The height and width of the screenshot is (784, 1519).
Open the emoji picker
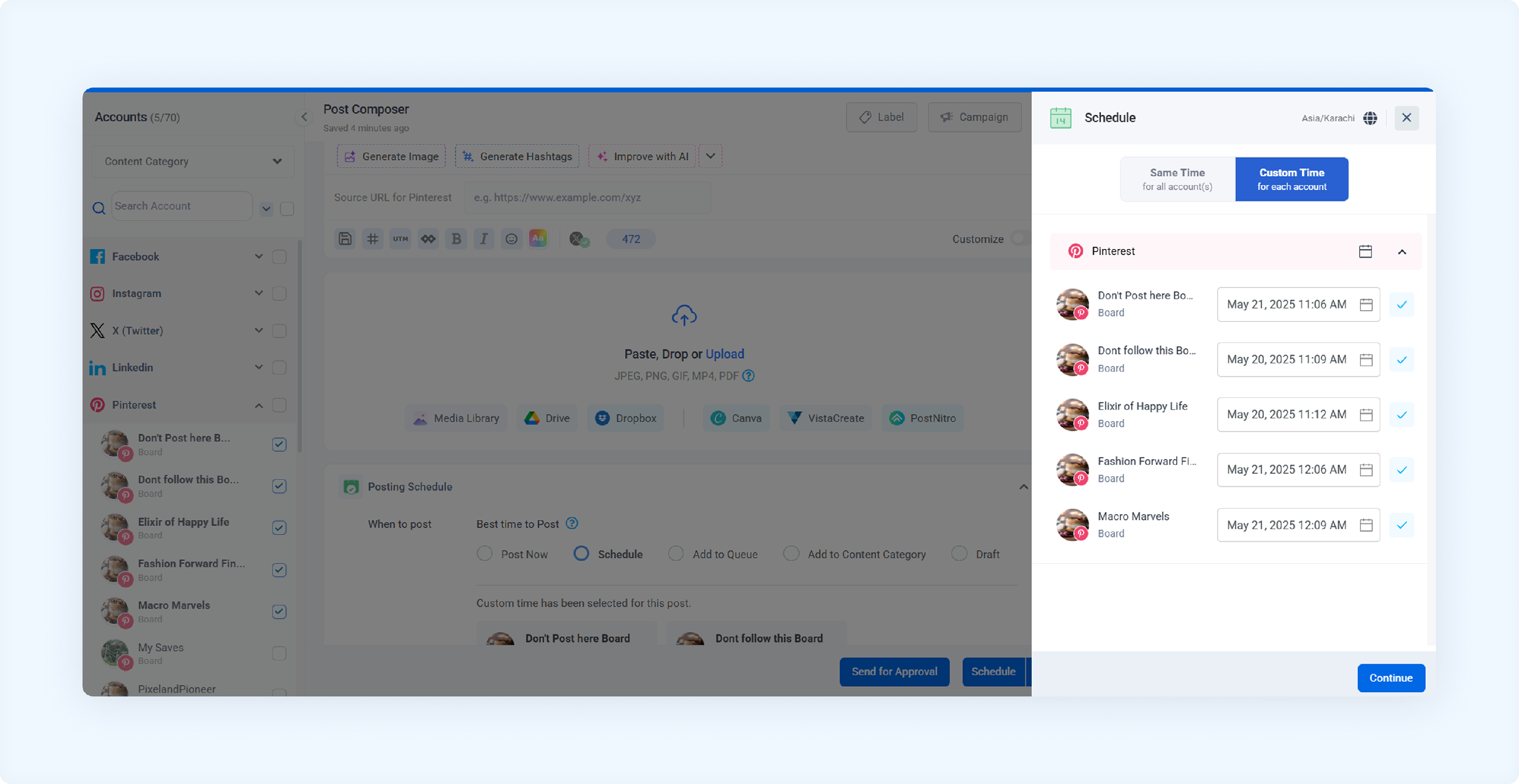[x=511, y=239]
